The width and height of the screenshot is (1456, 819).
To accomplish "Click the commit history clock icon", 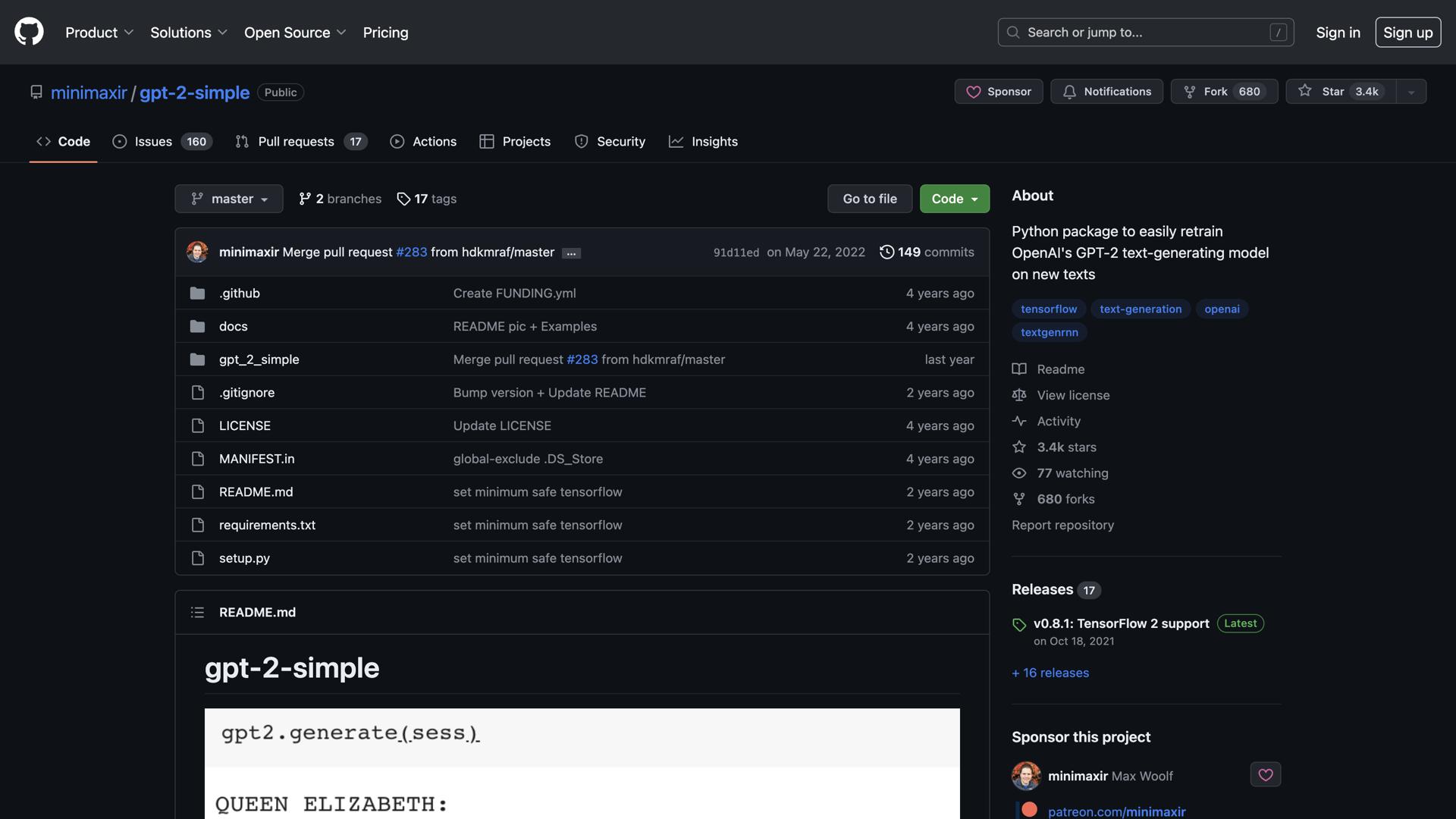I will point(886,252).
